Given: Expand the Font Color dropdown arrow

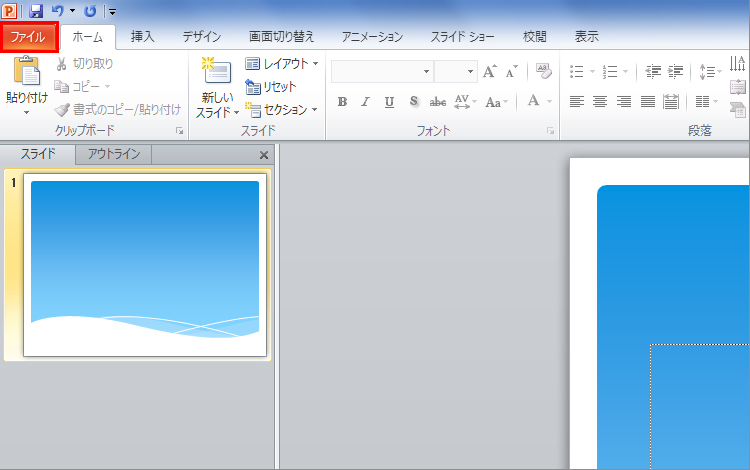Looking at the screenshot, I should coord(549,101).
